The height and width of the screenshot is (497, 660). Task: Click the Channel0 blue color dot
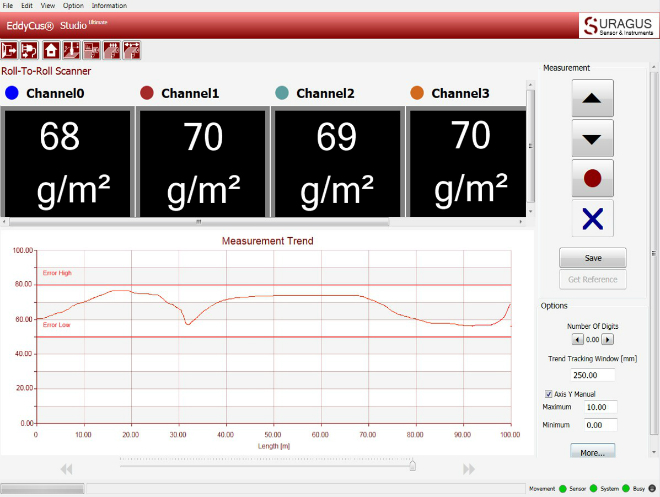(x=12, y=93)
